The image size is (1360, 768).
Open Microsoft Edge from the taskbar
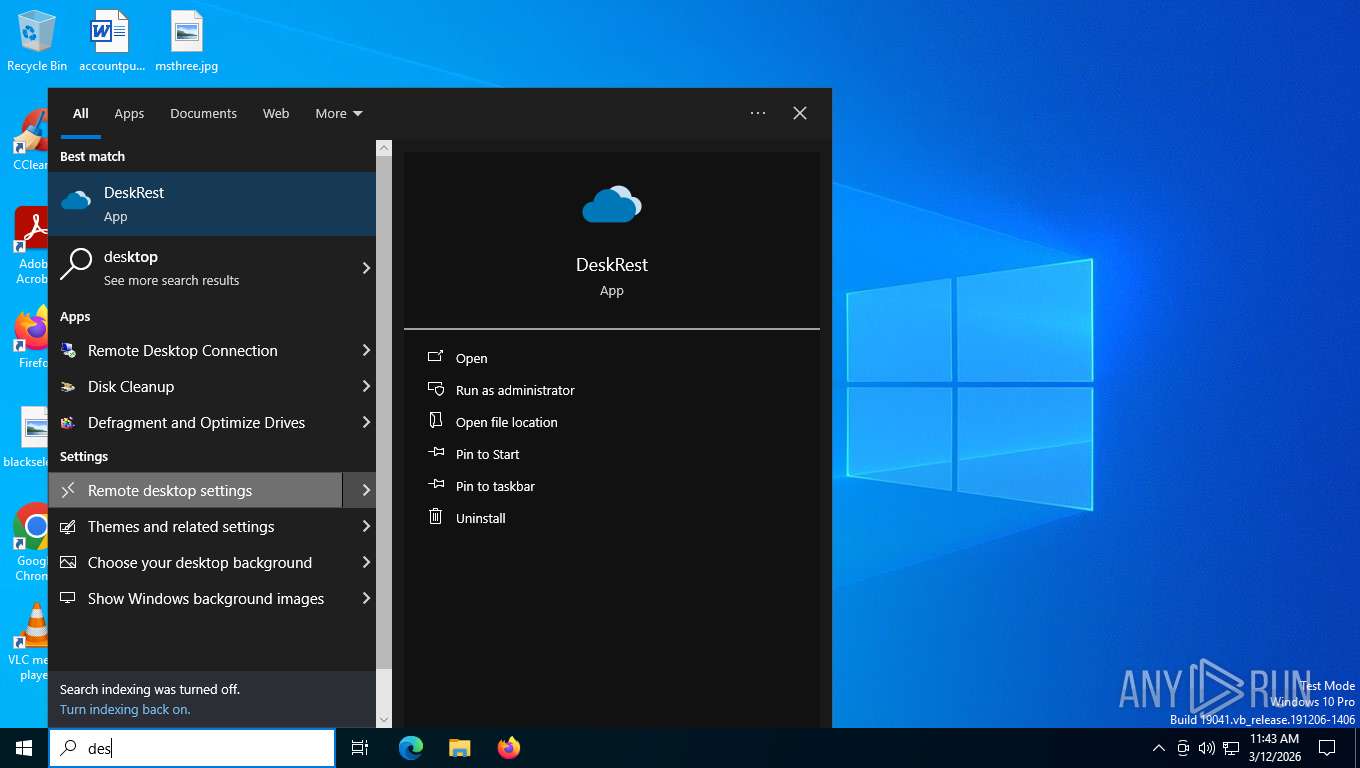pos(411,748)
